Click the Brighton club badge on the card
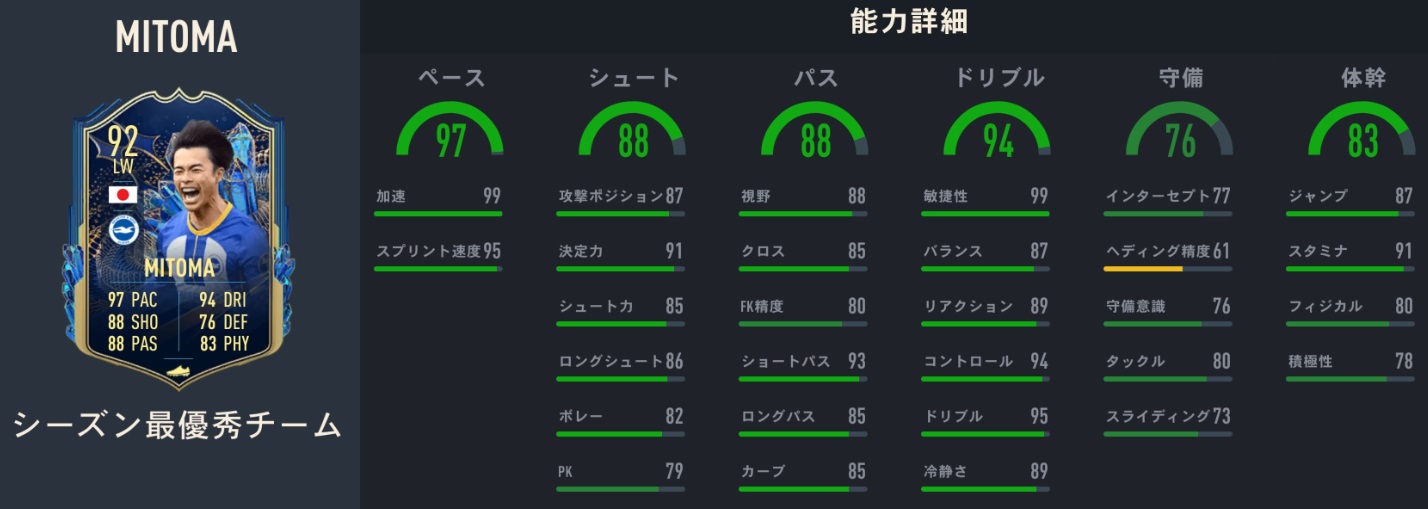Screen dimensions: 1428x509 123,232
